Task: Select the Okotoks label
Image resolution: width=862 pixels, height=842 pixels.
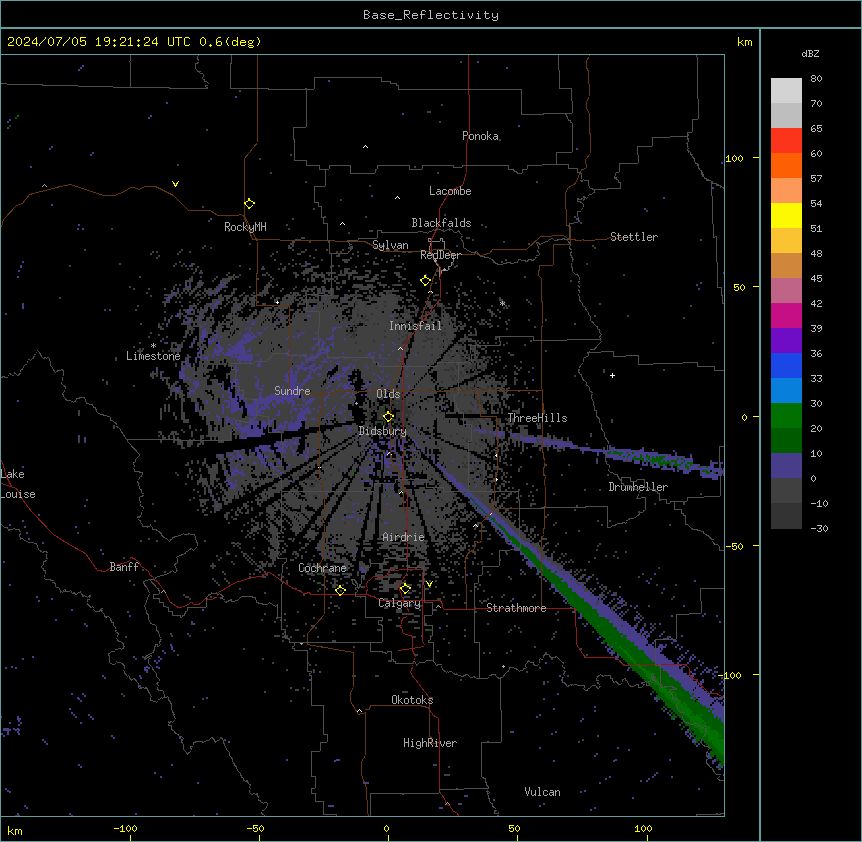Action: (412, 700)
